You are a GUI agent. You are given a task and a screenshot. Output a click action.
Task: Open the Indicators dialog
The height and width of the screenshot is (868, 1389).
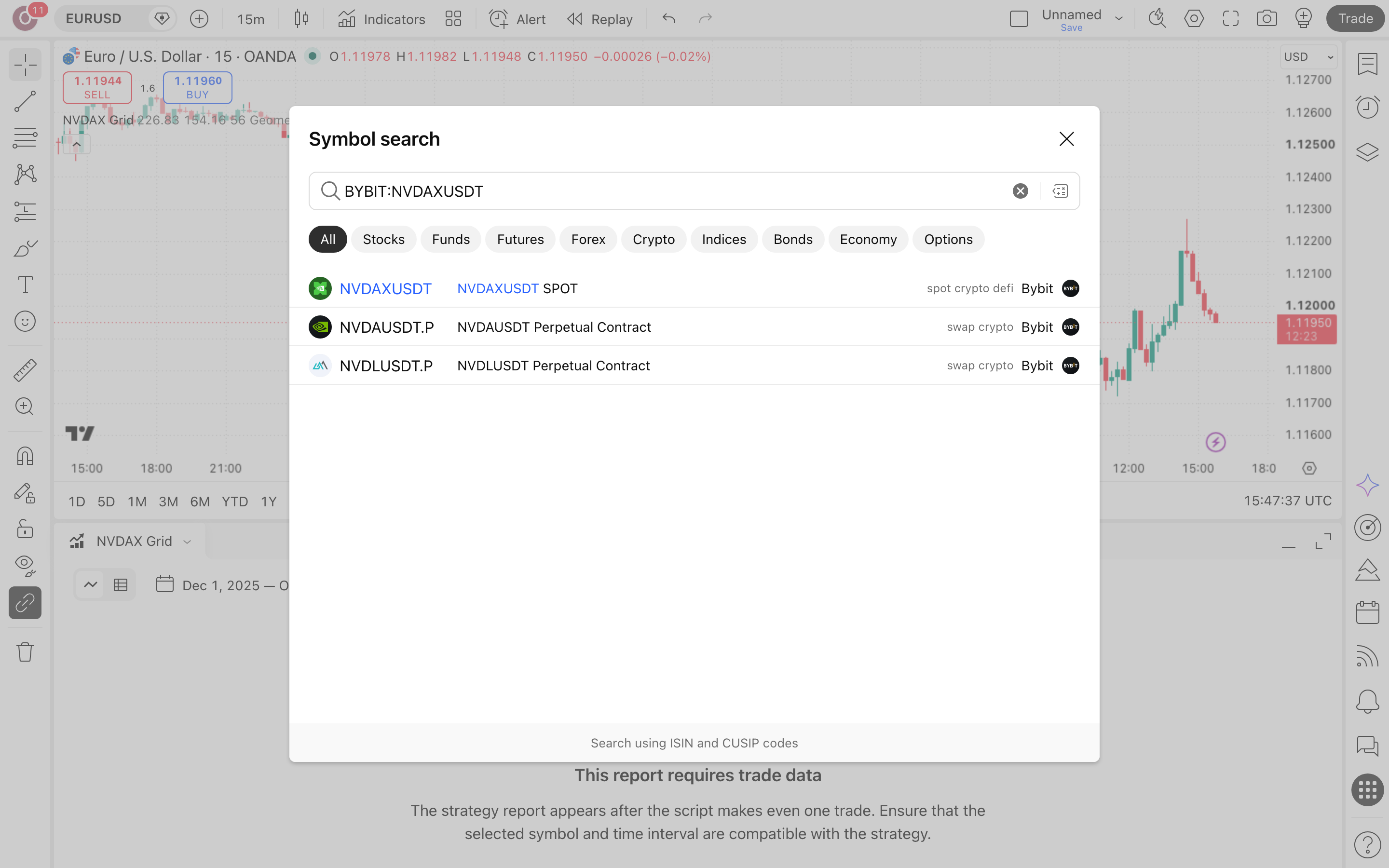[381, 19]
